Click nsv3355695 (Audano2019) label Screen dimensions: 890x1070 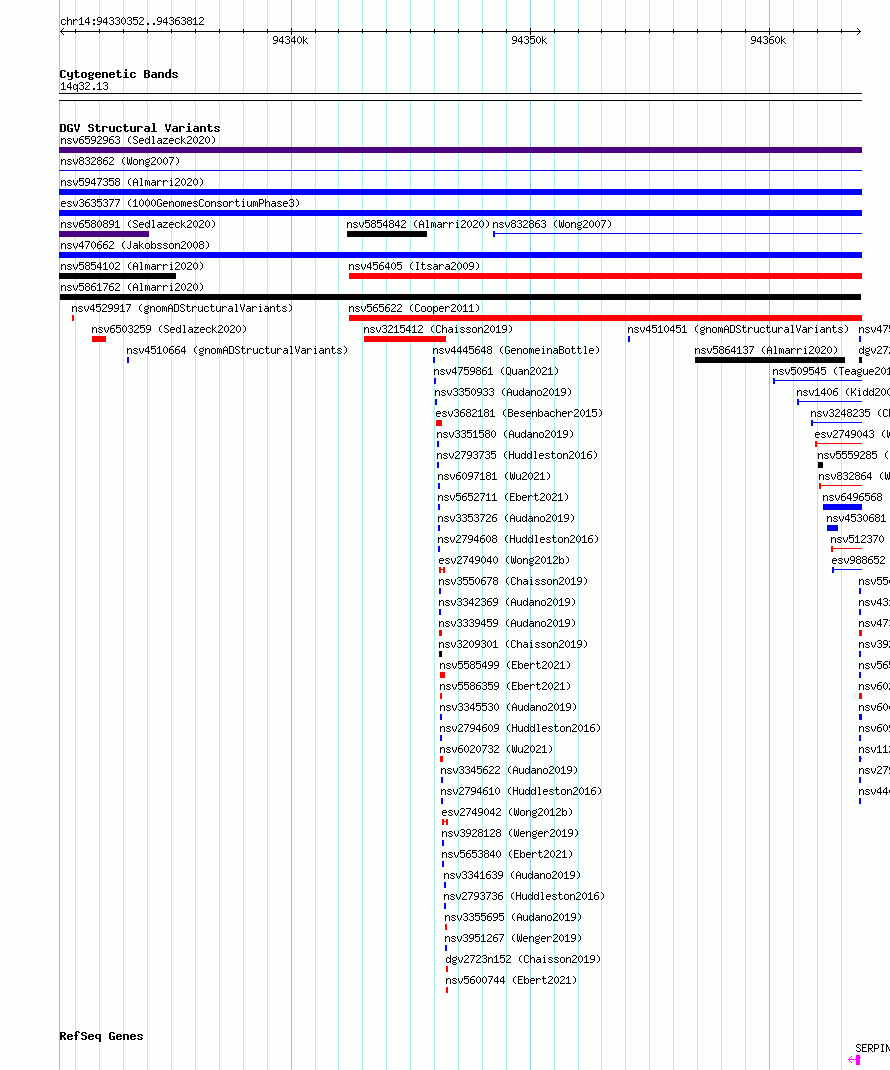(513, 918)
